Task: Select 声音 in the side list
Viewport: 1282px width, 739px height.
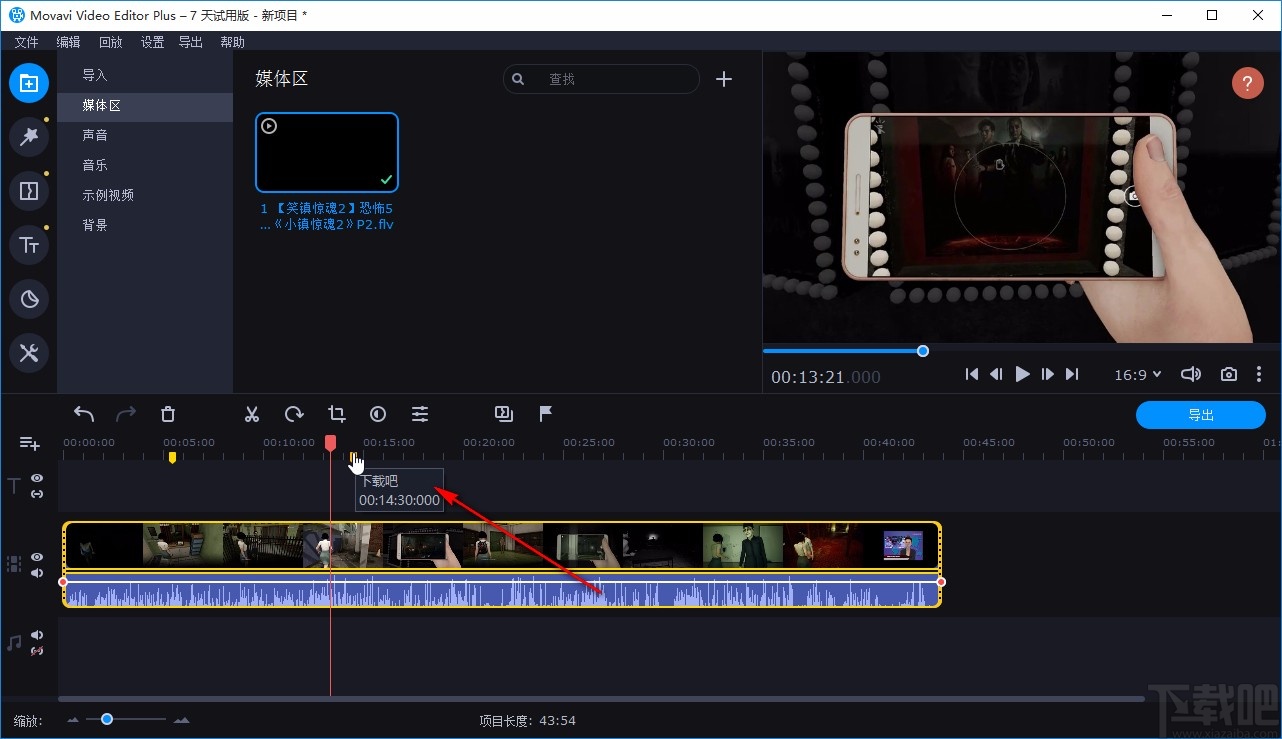Action: coord(145,135)
